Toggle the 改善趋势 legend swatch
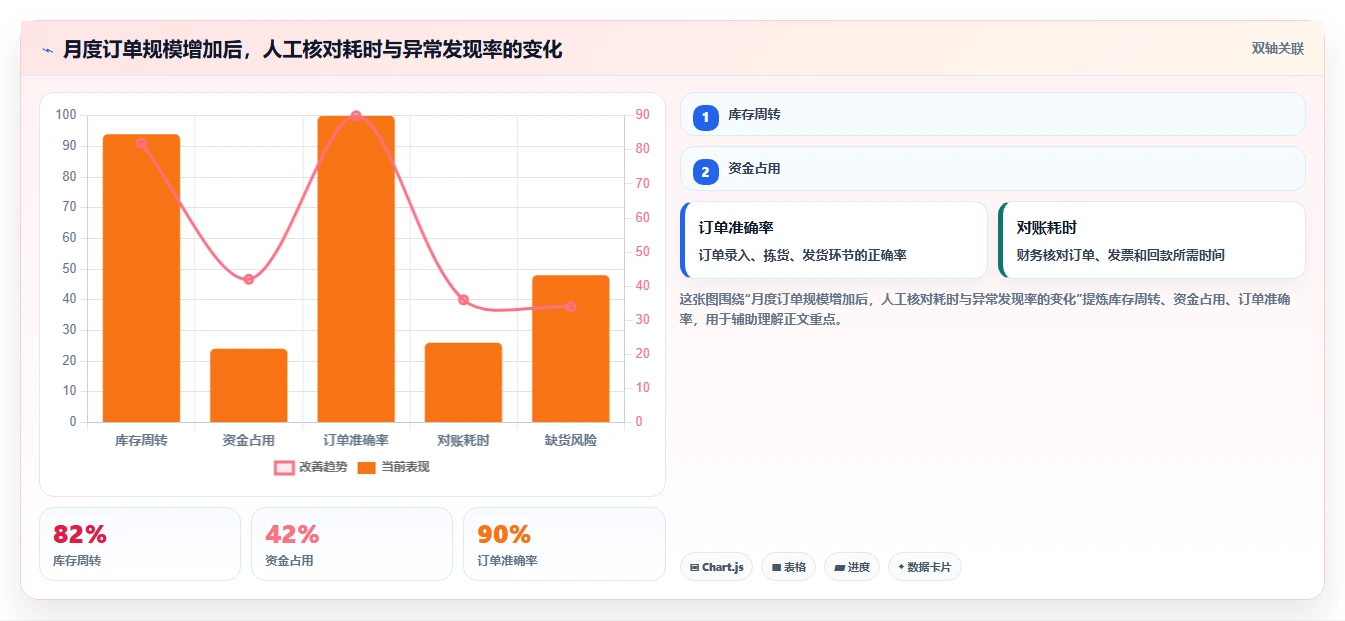Image resolution: width=1345 pixels, height=621 pixels. click(x=284, y=467)
